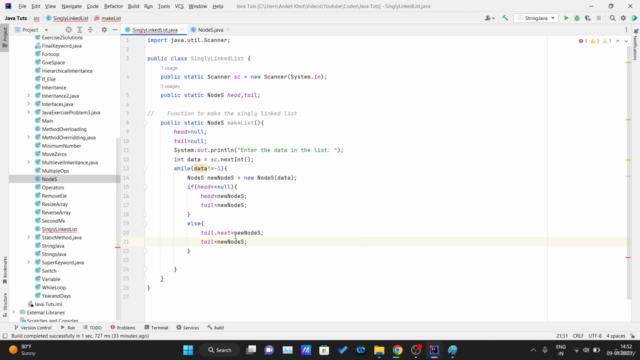Open the Navigate menu
Image resolution: width=640 pixels, height=360 pixels.
coord(71,6)
